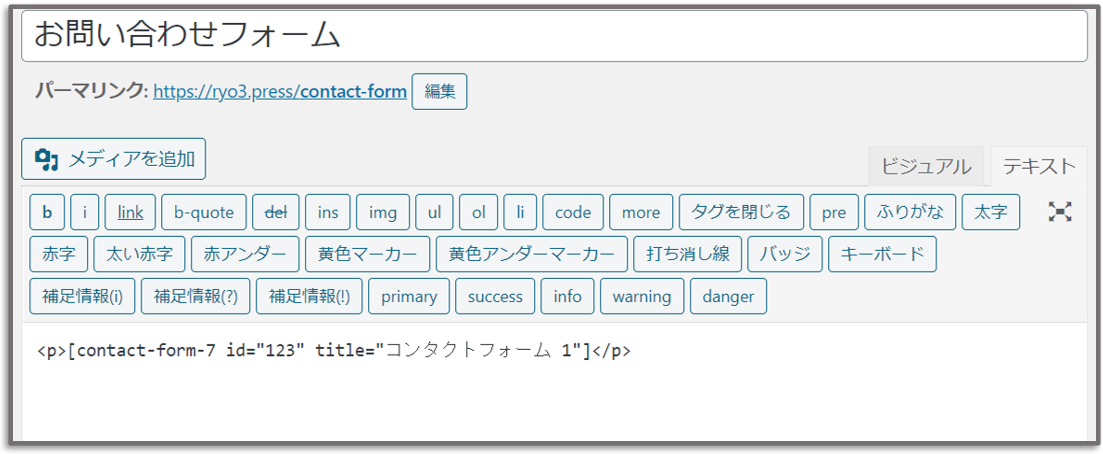Click inside the shortcode text editor area
This screenshot has height=454, width=1103.
[554, 384]
